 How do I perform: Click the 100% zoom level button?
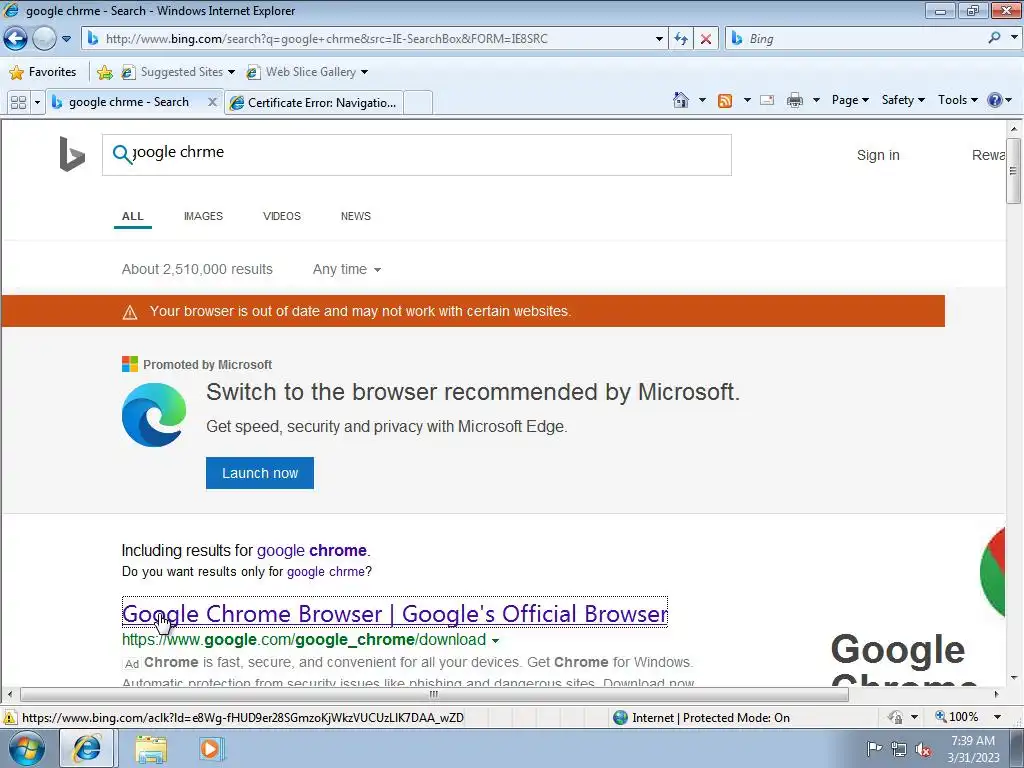957,717
